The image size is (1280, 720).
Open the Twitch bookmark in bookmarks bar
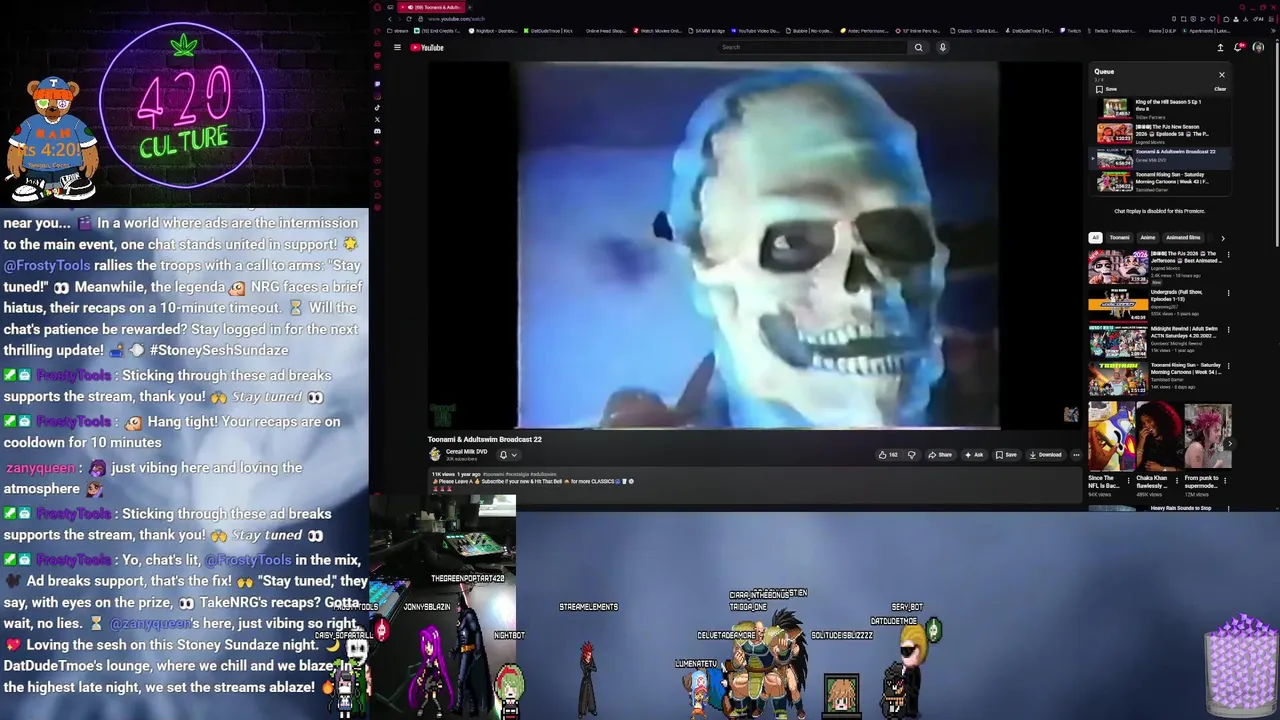click(1071, 31)
